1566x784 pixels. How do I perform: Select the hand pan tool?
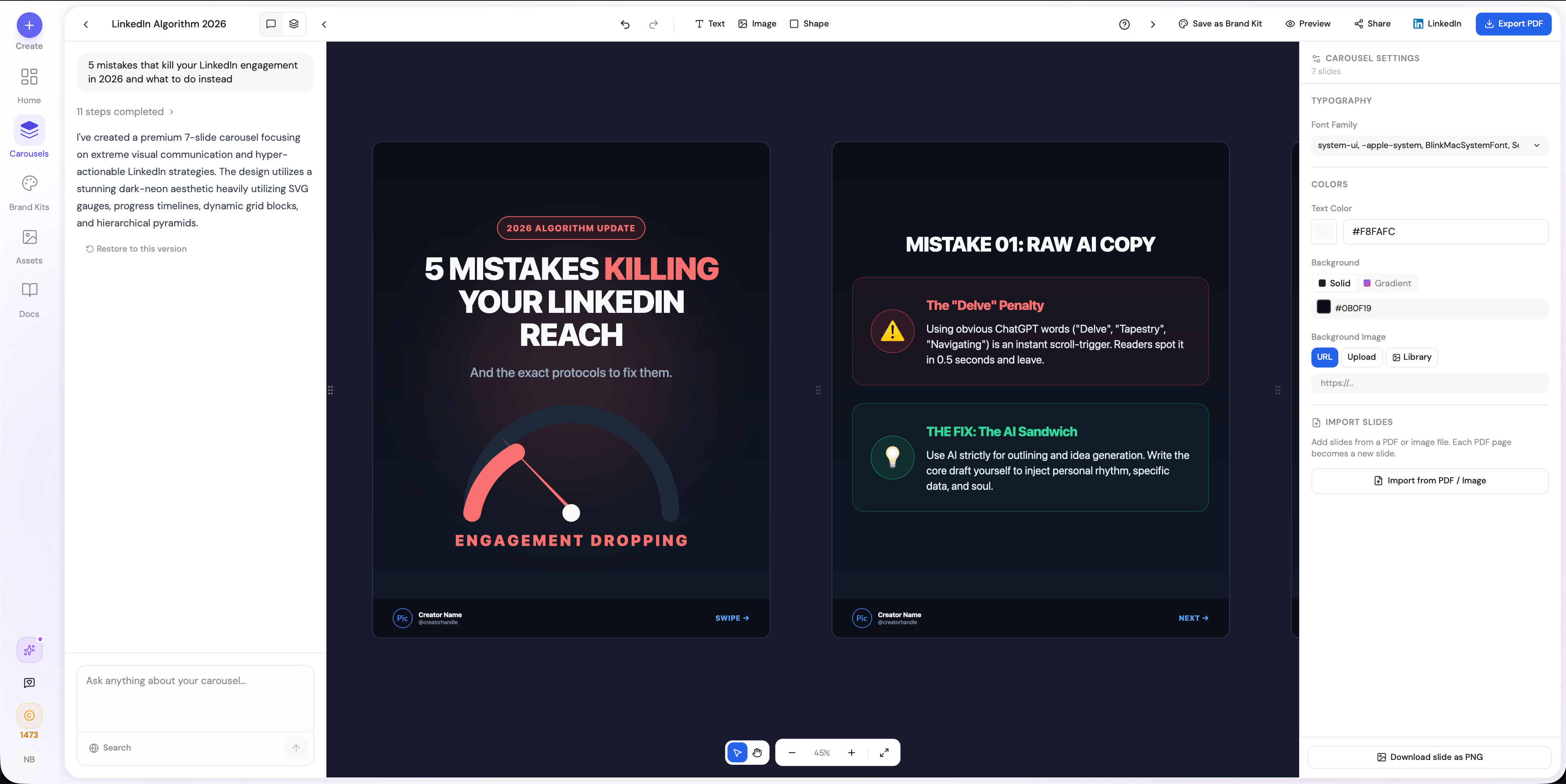pos(757,753)
